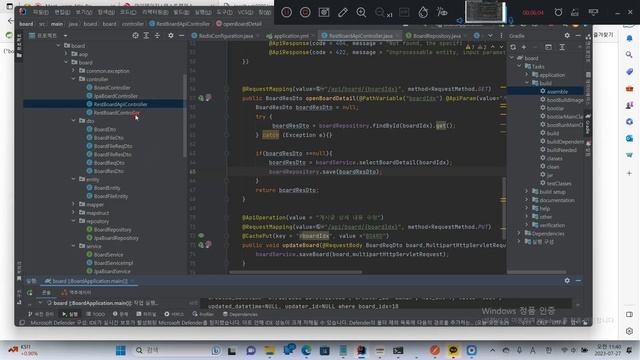
Task: Open BoardEntity class in entity package
Action: 107,188
